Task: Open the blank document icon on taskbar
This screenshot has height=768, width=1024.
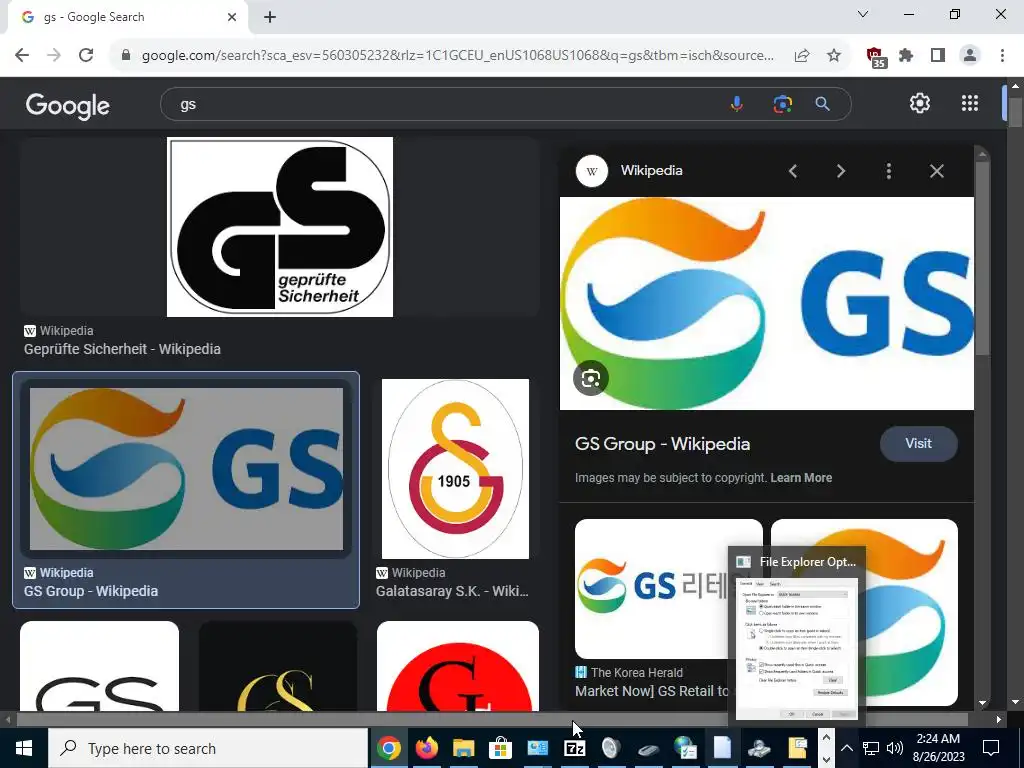Action: (722, 748)
